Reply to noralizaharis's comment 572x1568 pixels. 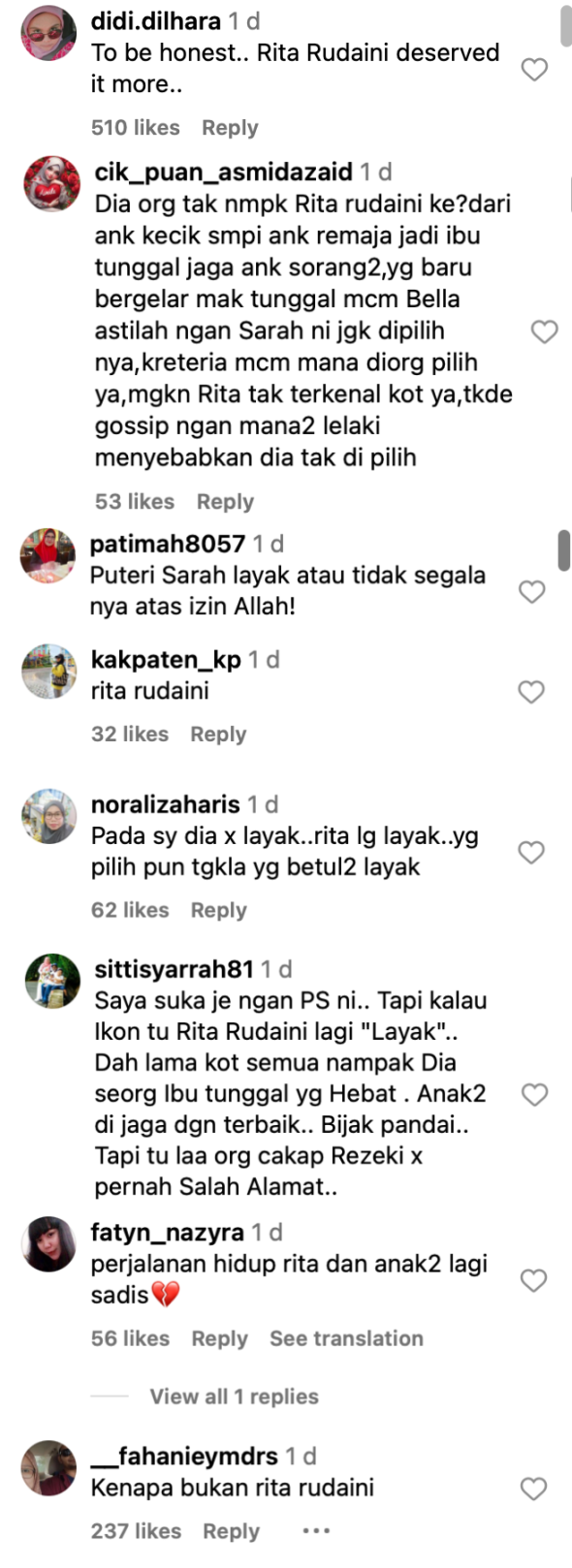[x=218, y=911]
